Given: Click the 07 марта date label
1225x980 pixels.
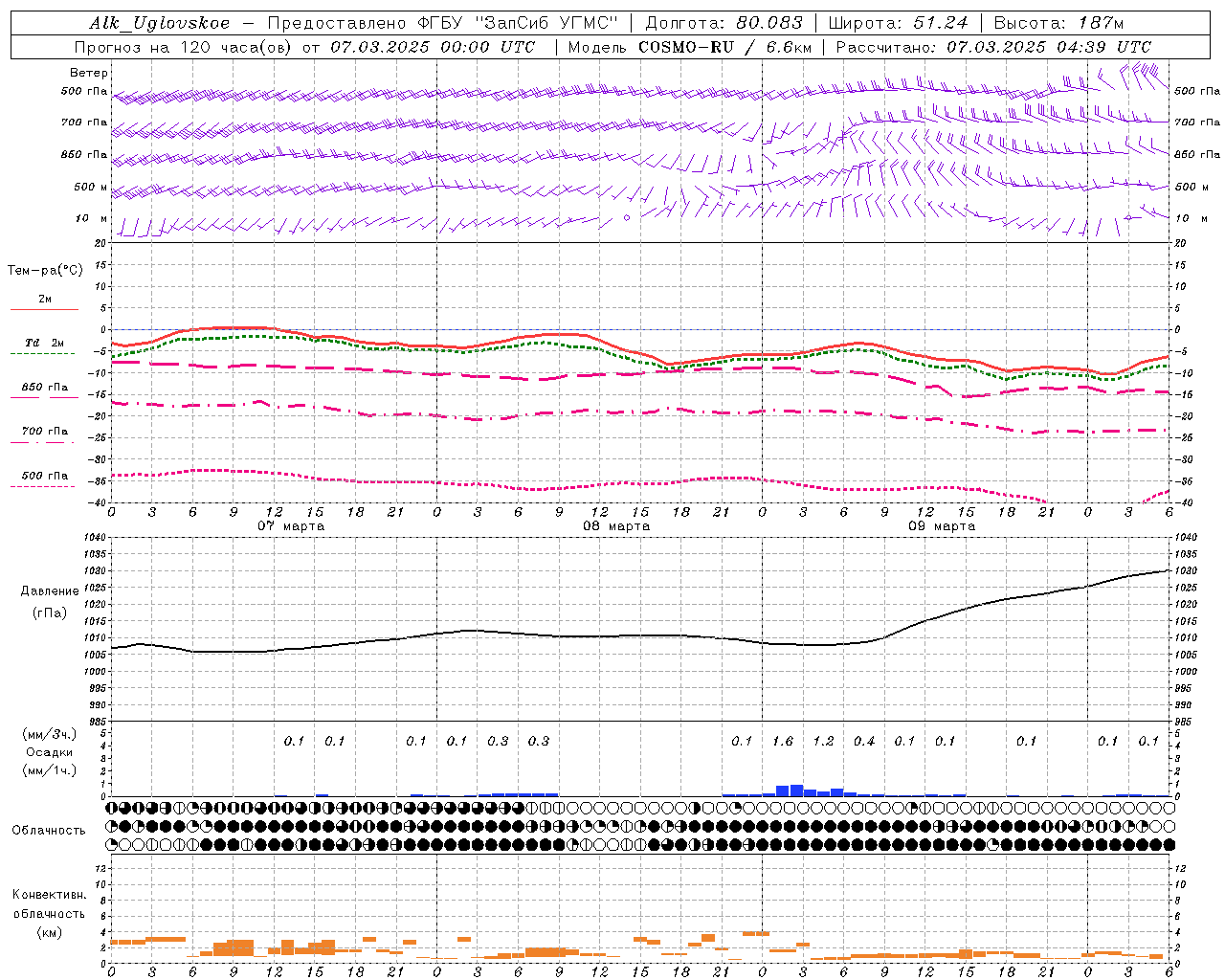Looking at the screenshot, I should [x=291, y=526].
